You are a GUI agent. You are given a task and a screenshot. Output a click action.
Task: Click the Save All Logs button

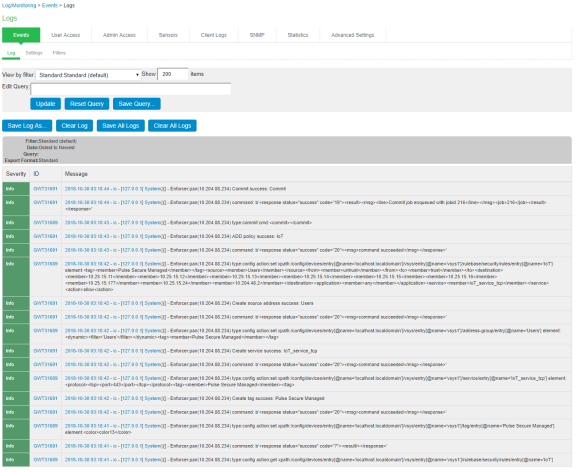point(121,126)
